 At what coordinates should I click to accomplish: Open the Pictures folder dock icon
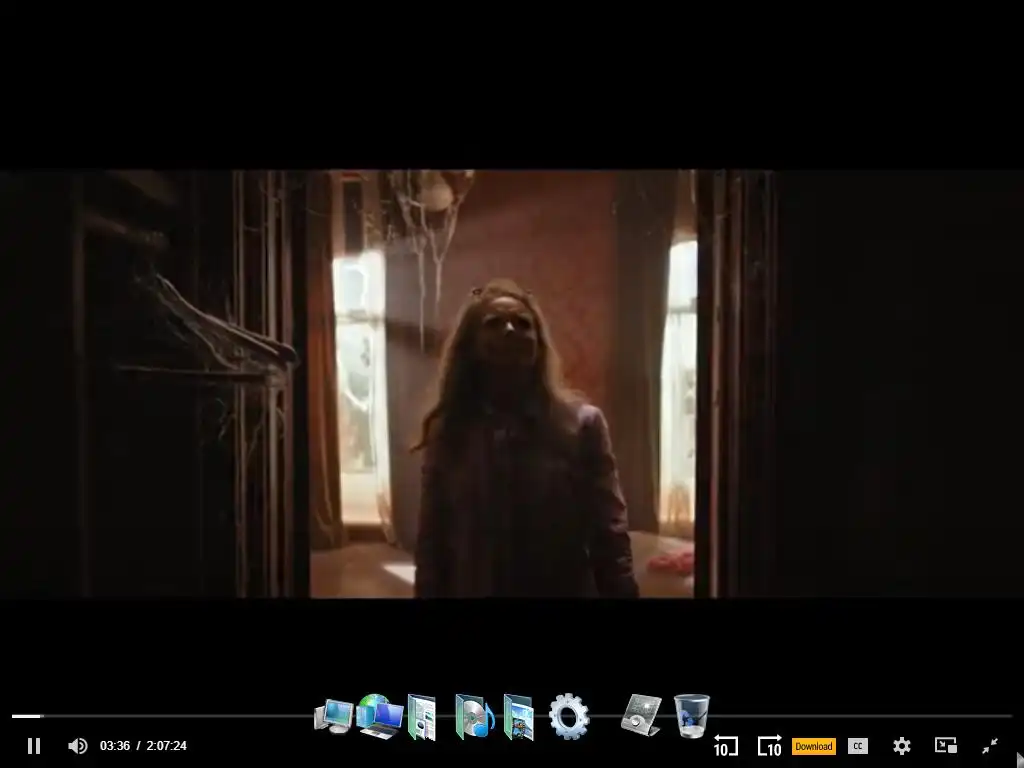519,717
